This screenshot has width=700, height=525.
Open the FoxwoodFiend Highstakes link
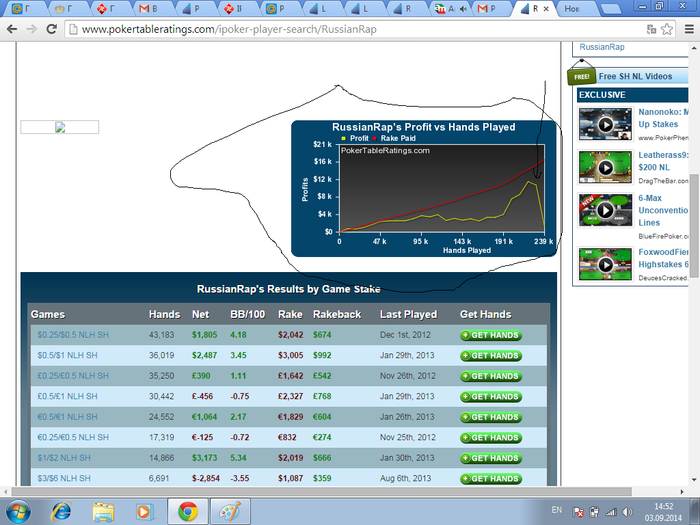coord(663,258)
